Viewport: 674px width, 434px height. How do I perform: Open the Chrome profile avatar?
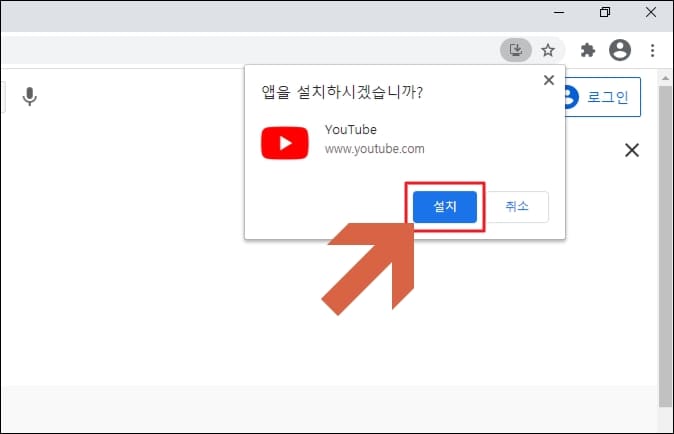pos(620,50)
